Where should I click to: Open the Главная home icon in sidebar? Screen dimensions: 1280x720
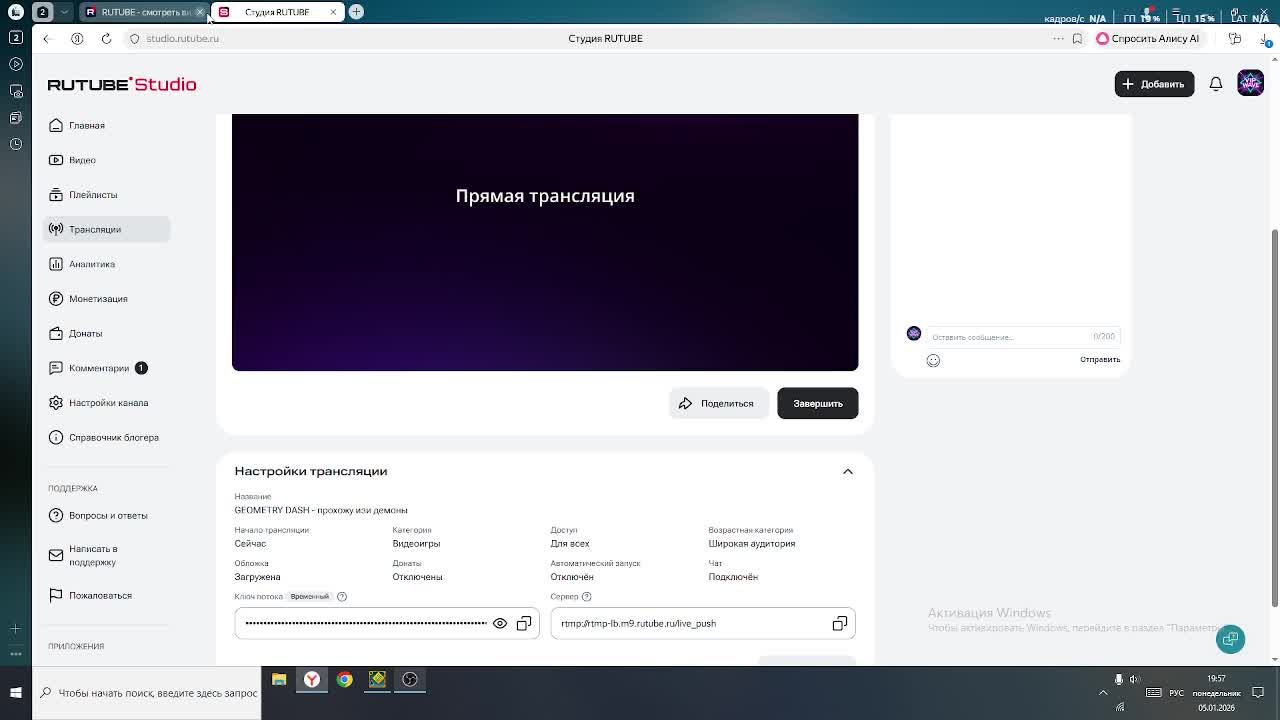(x=56, y=125)
